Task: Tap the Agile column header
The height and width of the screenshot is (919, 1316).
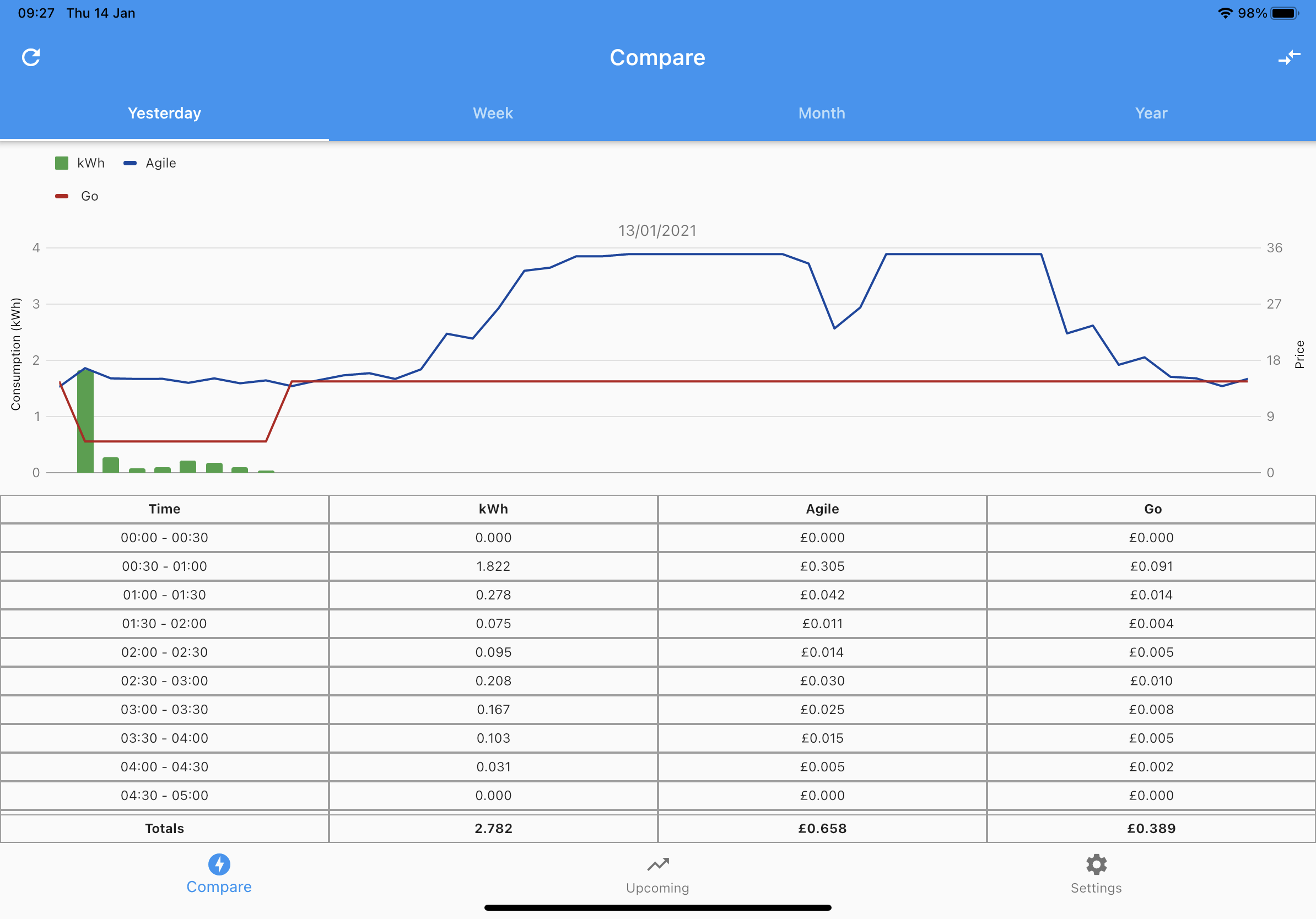Action: (822, 509)
